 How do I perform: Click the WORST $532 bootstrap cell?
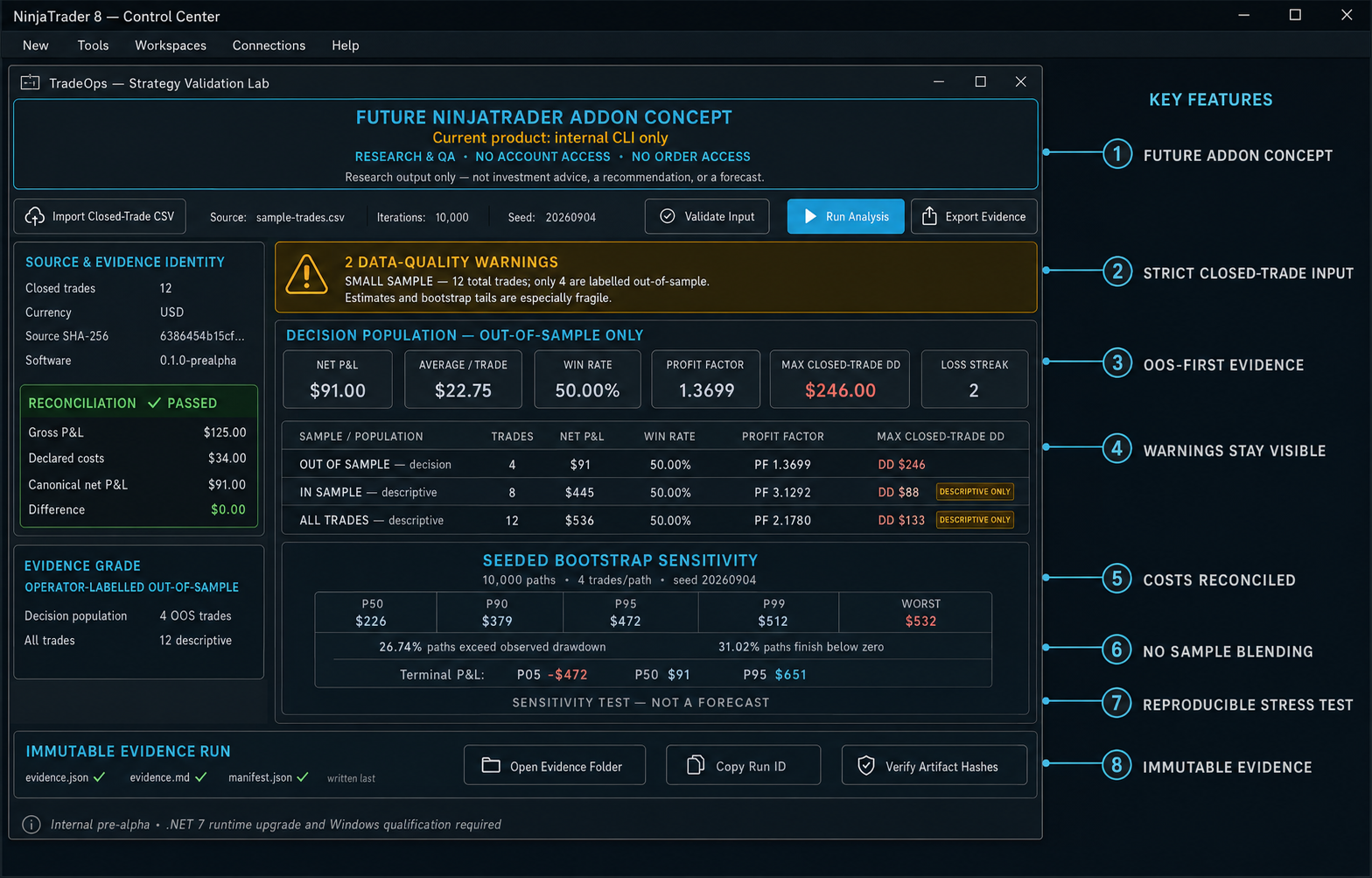click(x=915, y=613)
